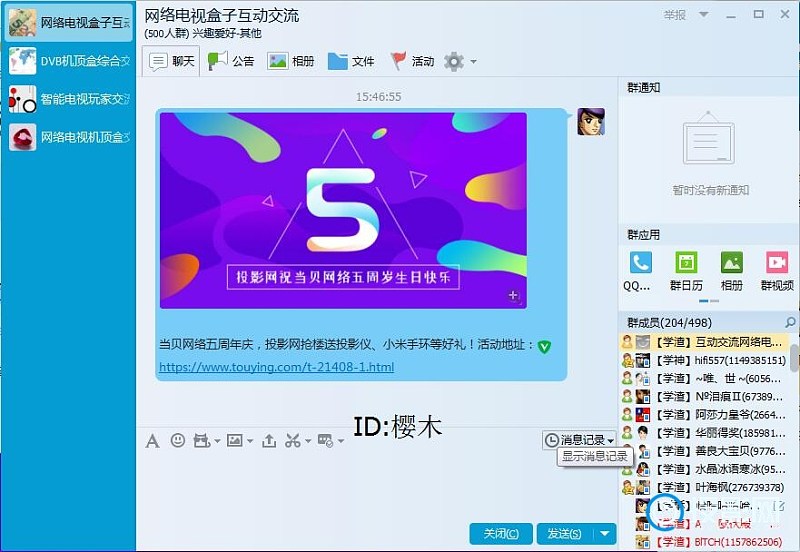800x552 pixels.
Task: Expand the send picture dropdown arrow
Action: click(250, 441)
